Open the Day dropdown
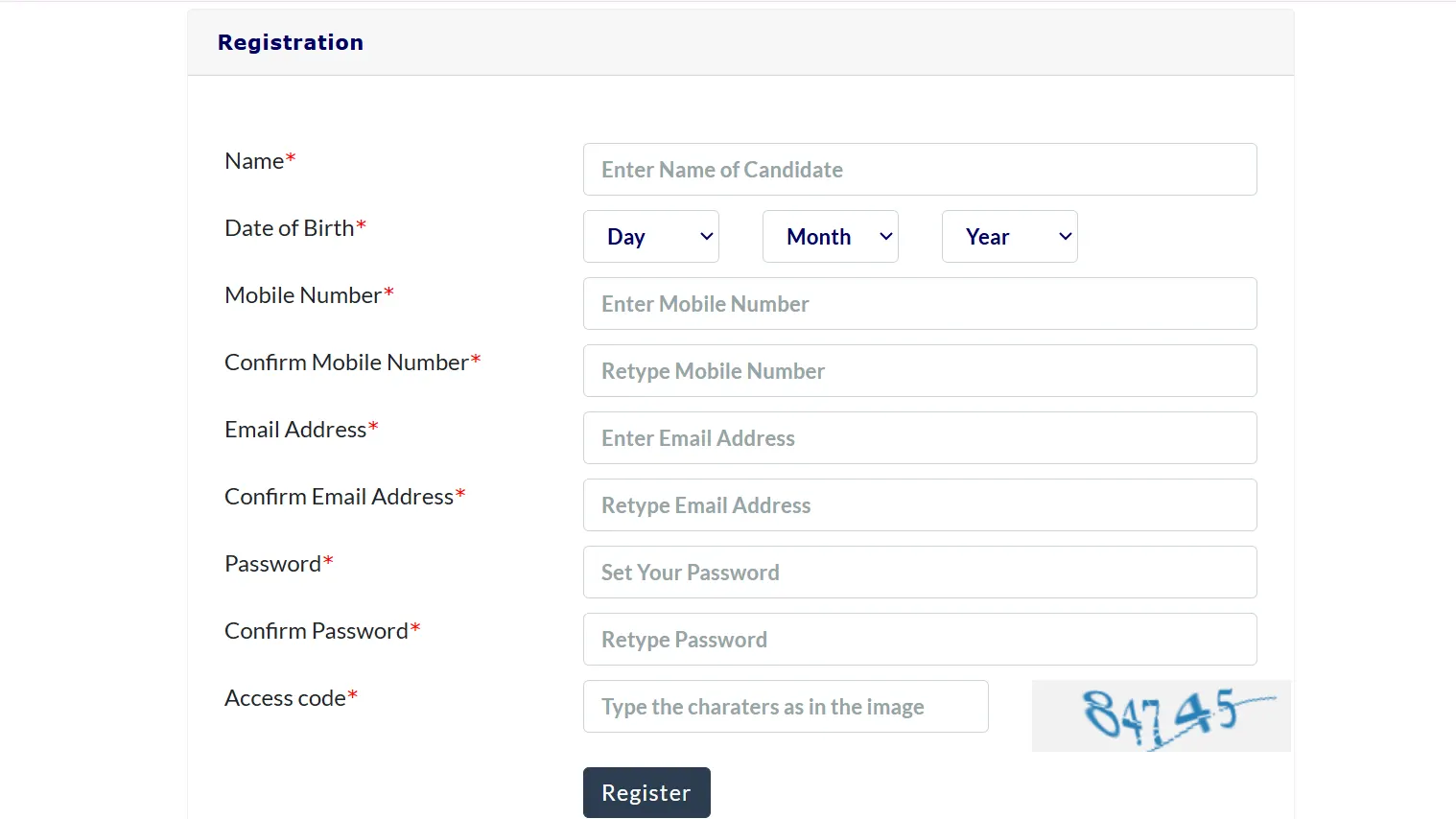The height and width of the screenshot is (819, 1456). coord(650,236)
